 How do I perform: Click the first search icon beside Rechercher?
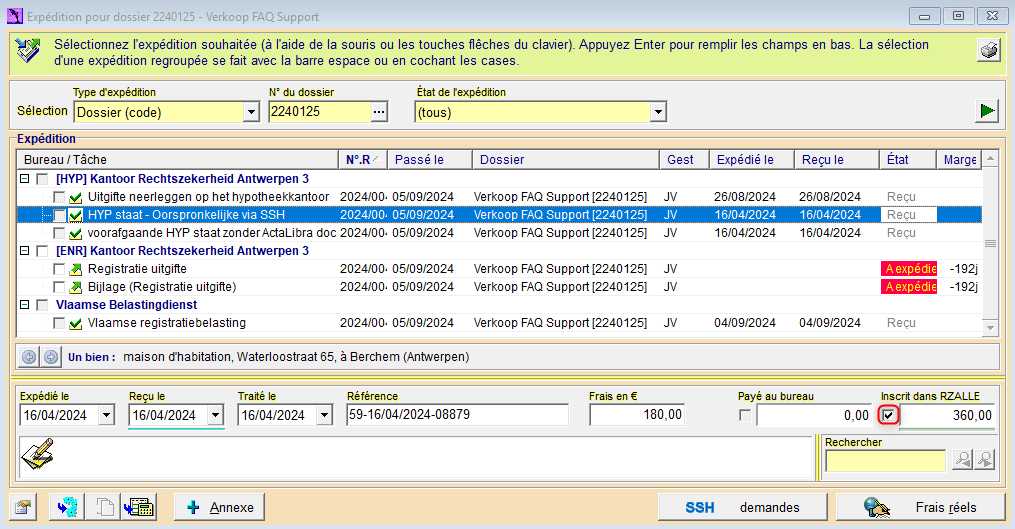tap(963, 459)
